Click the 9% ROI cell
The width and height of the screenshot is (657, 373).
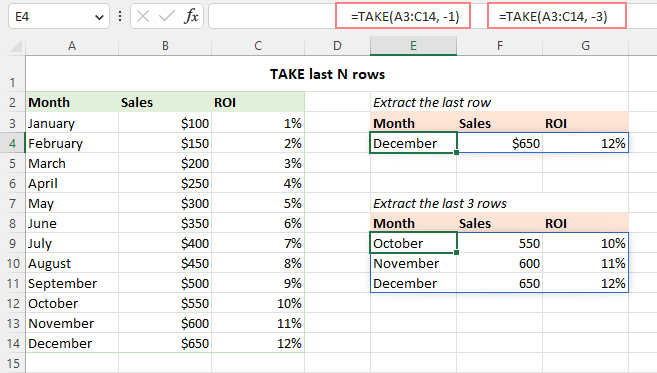click(x=258, y=283)
